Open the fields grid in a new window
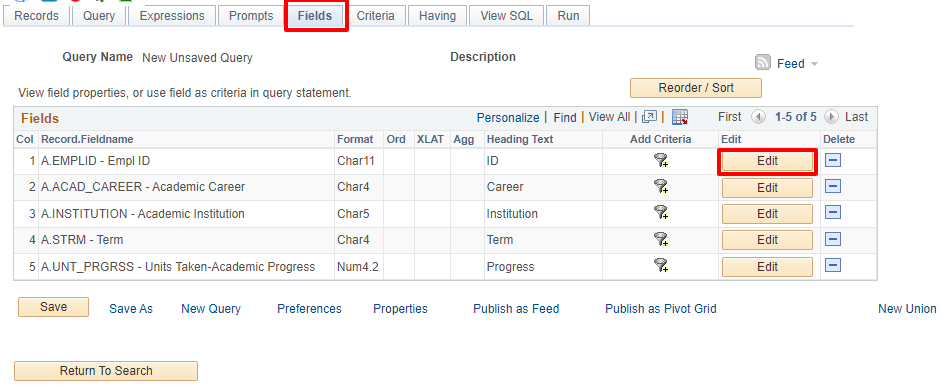This screenshot has width=942, height=387. coord(649,117)
